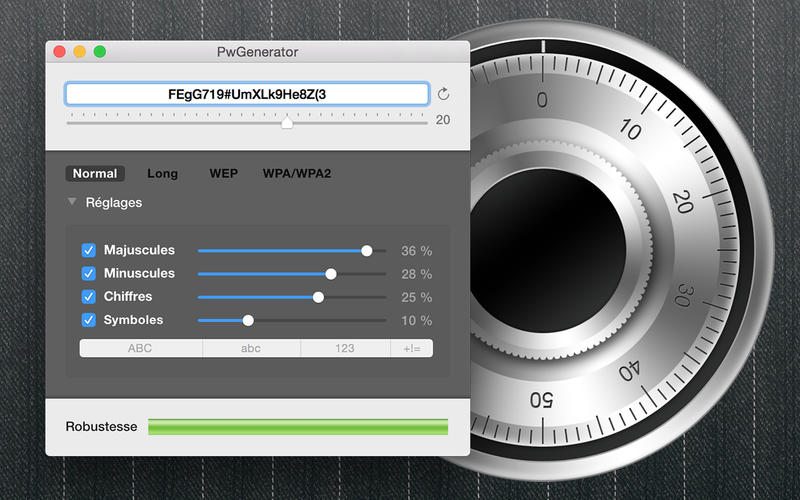Turn off the Symboles checkbox
This screenshot has width=800, height=500.
[x=88, y=320]
